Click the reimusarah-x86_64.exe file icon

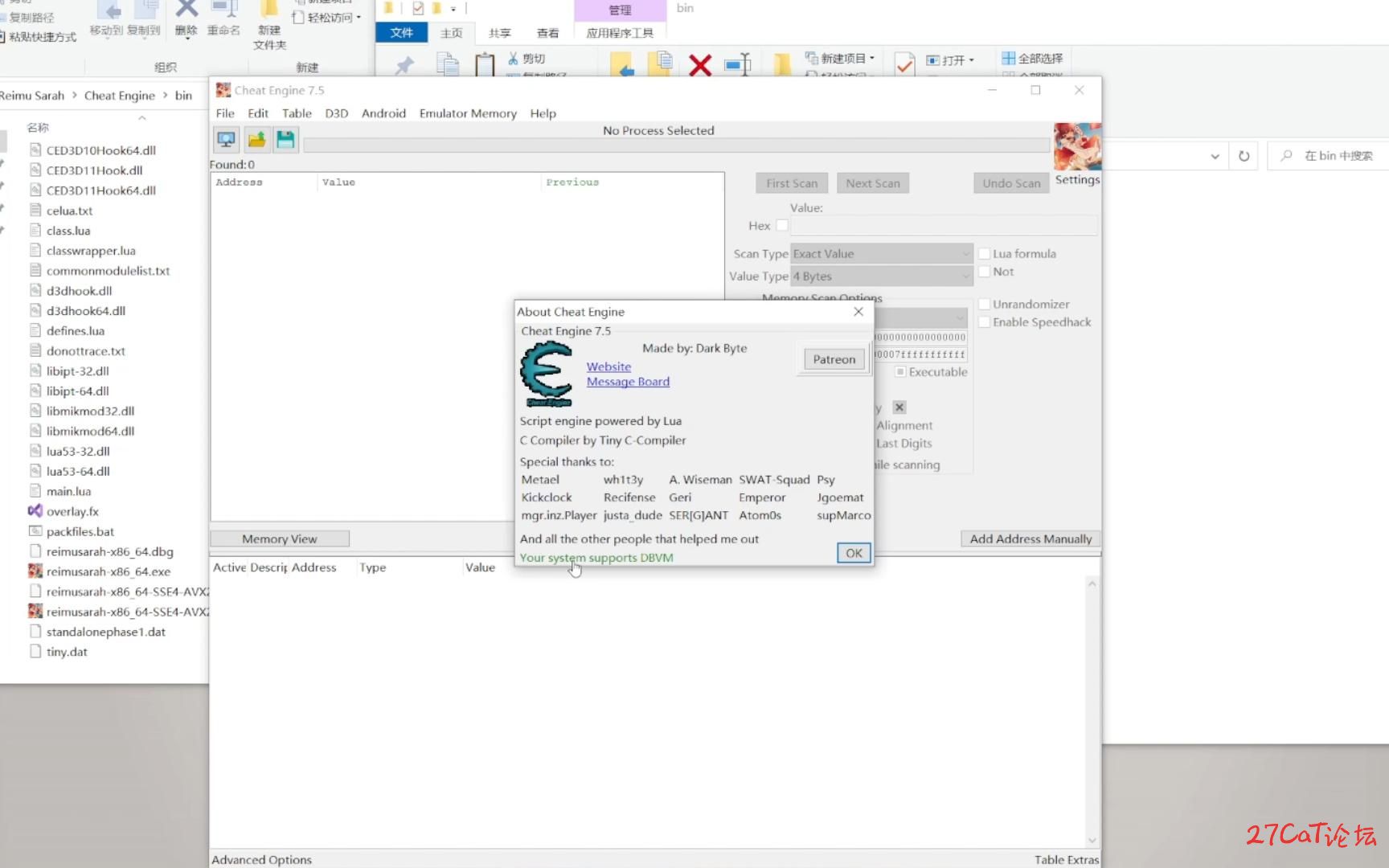coord(35,571)
